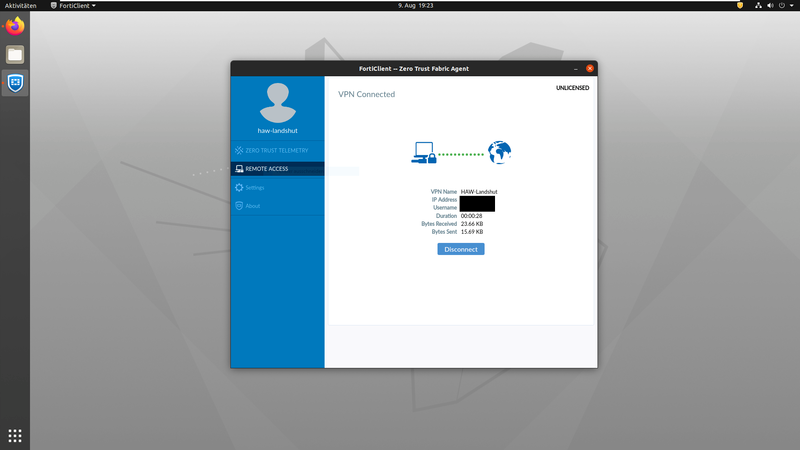Open the About sidebar entry
This screenshot has width=800, height=450.
point(252,206)
